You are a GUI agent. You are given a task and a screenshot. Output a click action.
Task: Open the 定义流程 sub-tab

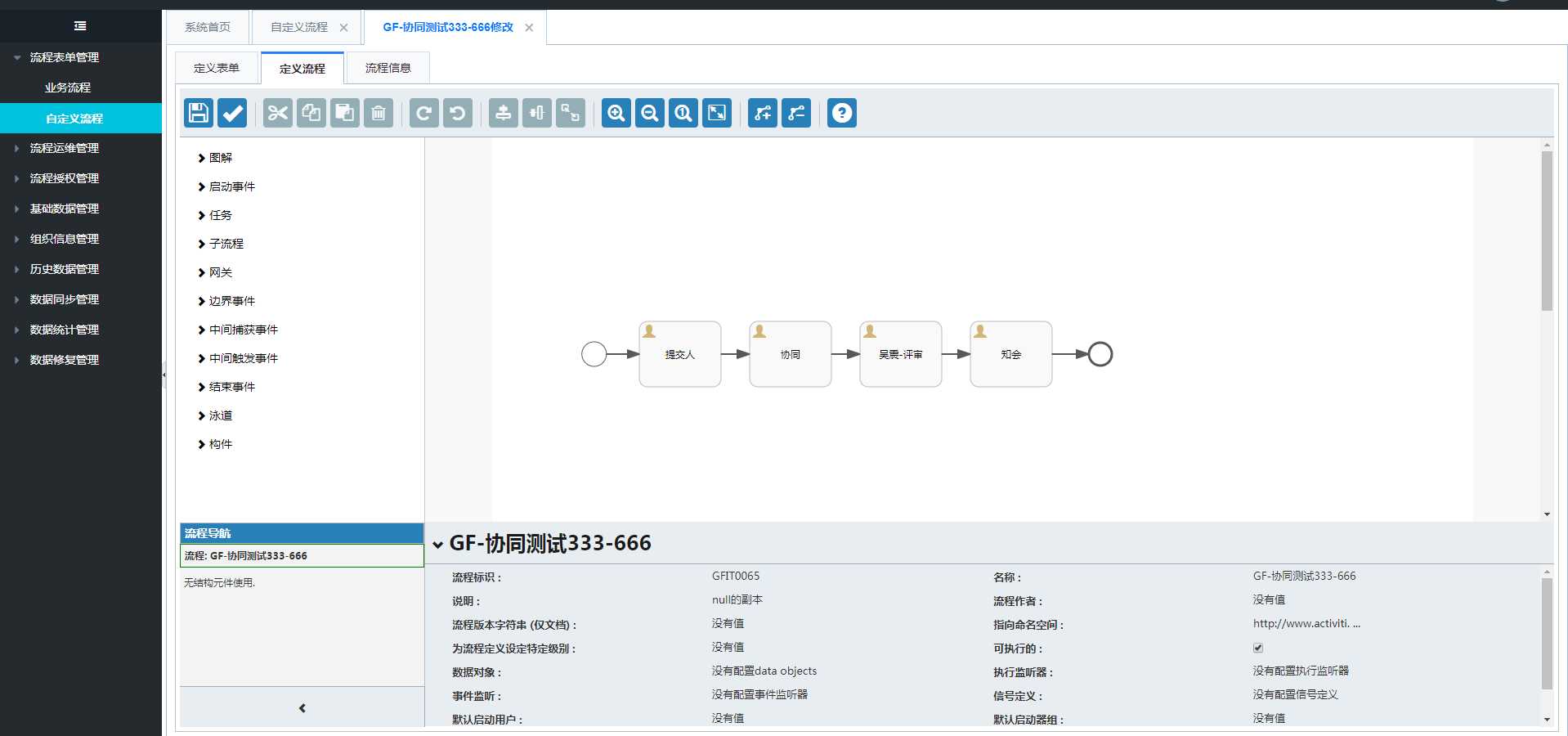click(x=302, y=68)
